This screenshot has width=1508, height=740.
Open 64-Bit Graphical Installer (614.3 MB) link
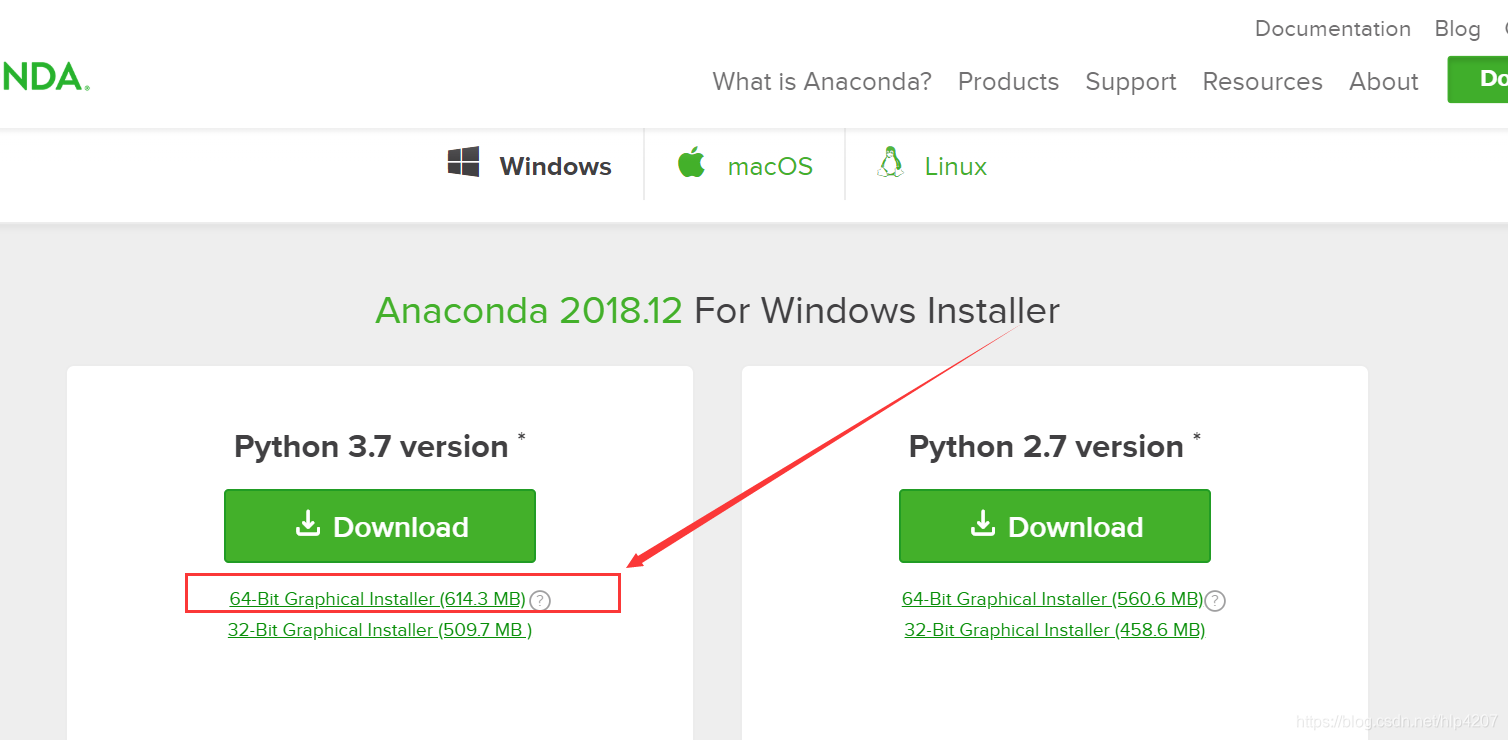pyautogui.click(x=377, y=599)
